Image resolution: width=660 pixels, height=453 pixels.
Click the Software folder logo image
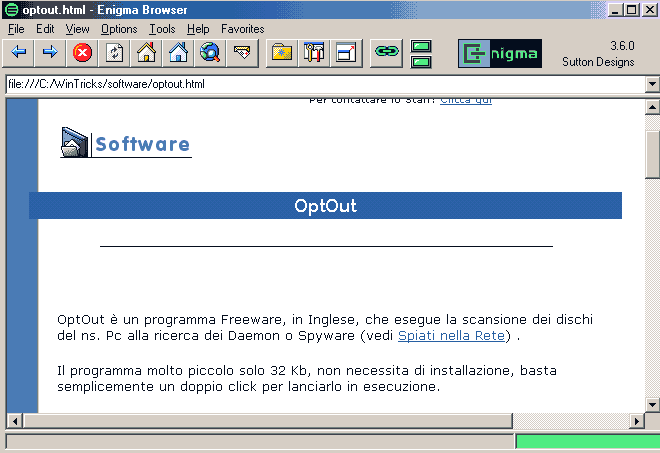click(126, 143)
